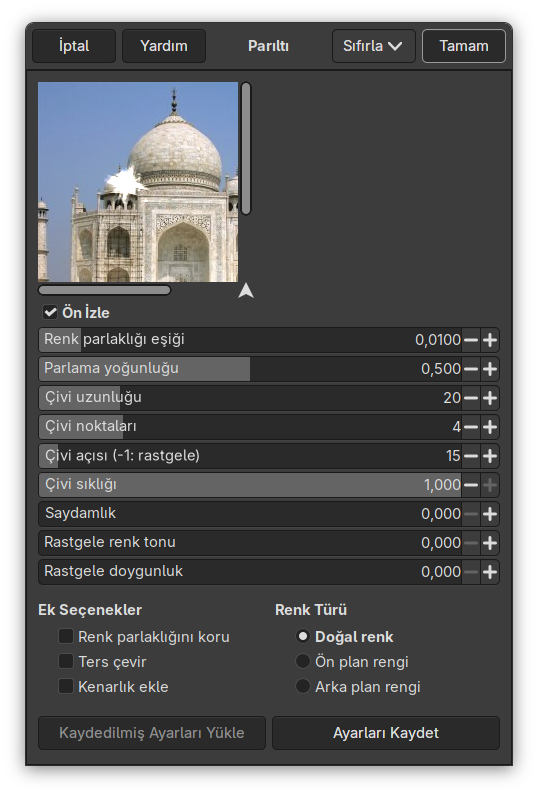
Task: Increase Saydamlık with plus icon
Action: coord(489,514)
